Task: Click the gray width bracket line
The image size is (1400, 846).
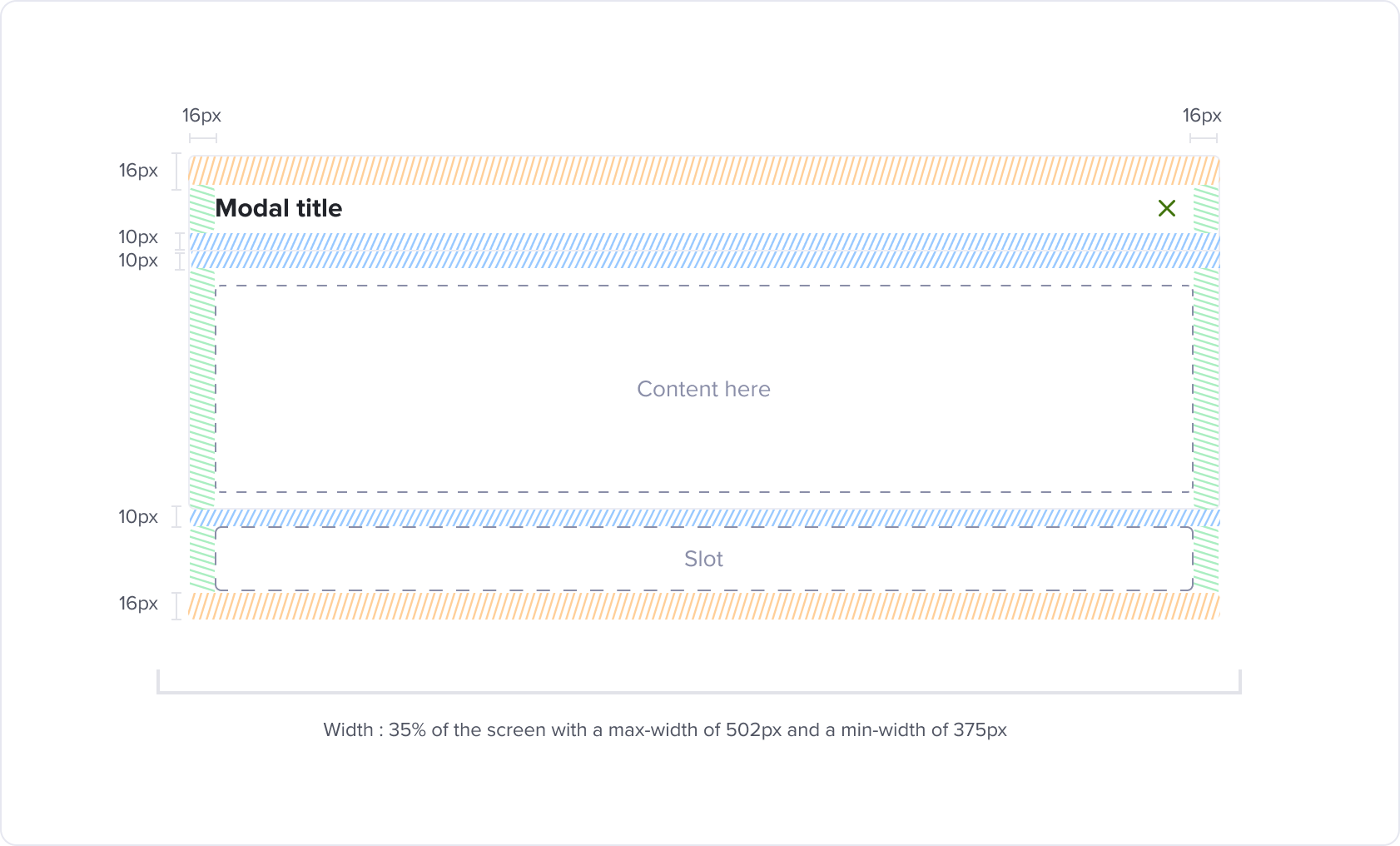Action: 699,691
